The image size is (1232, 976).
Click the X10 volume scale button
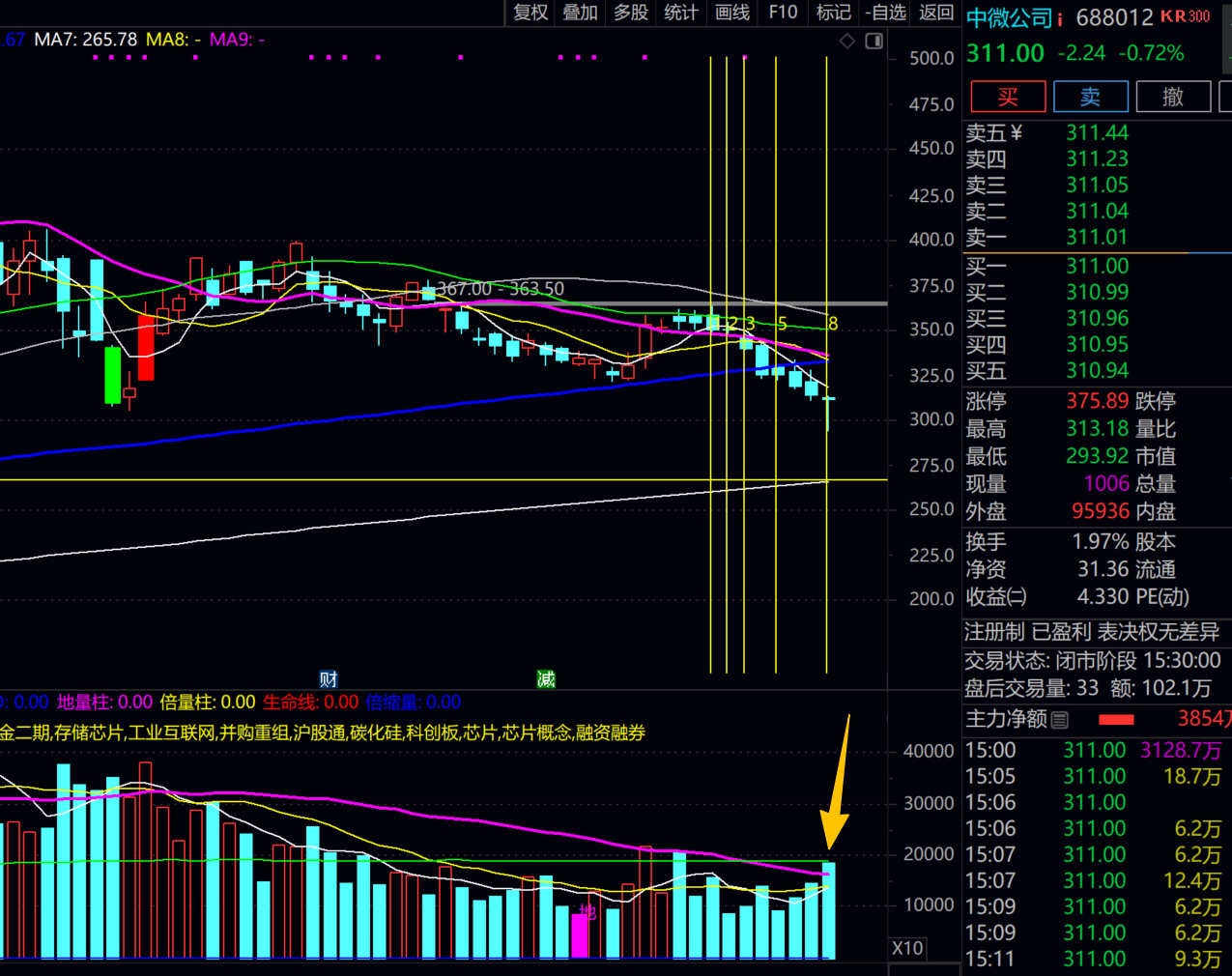(907, 948)
